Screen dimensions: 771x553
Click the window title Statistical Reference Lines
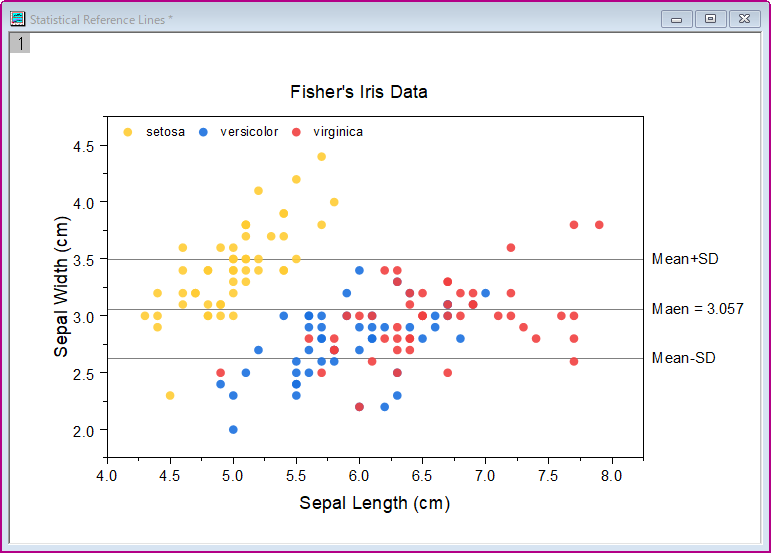click(101, 20)
